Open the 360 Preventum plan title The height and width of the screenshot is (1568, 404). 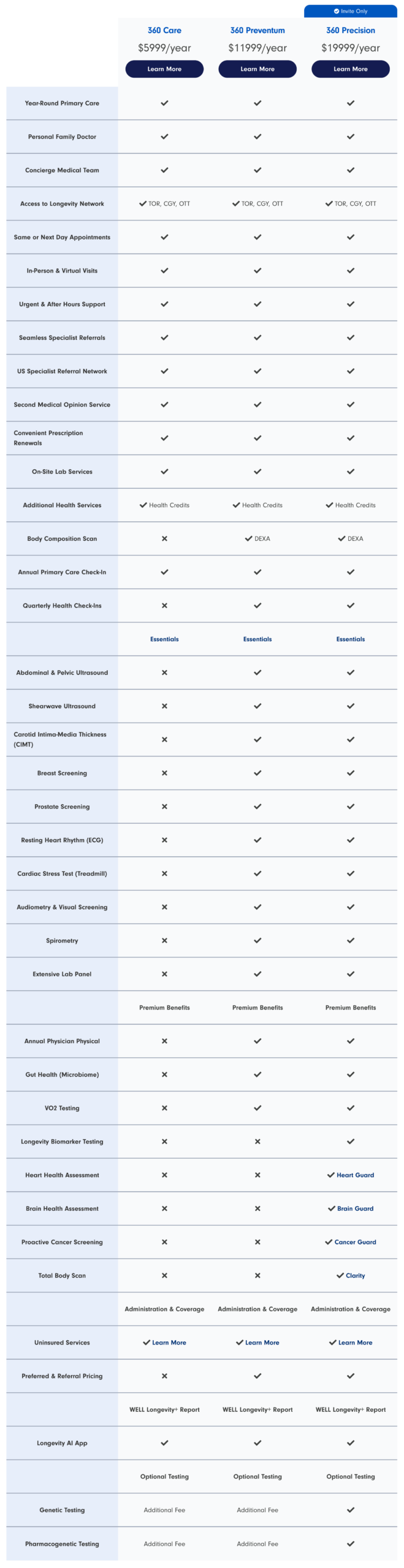click(x=257, y=30)
